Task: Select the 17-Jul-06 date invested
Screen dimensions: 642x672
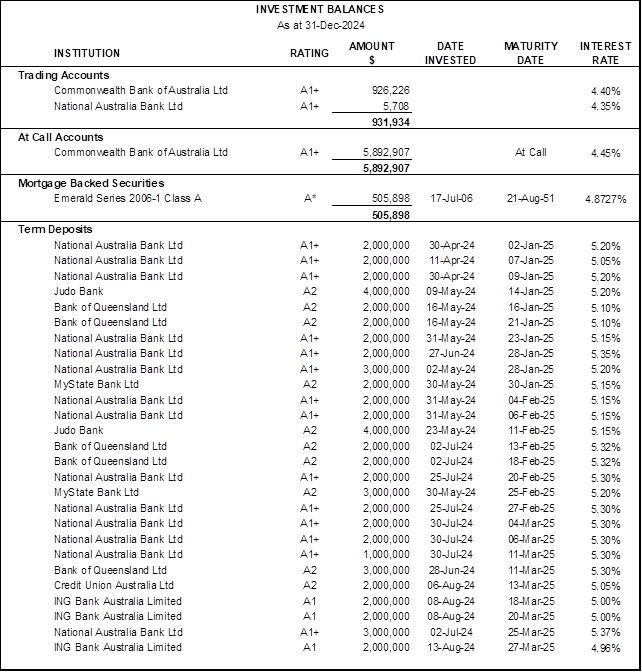Action: (x=451, y=198)
